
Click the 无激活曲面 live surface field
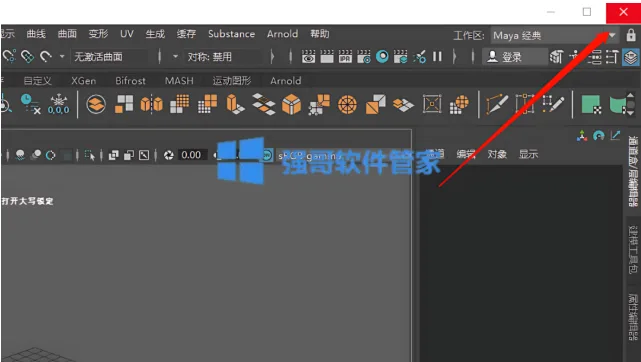coord(109,57)
